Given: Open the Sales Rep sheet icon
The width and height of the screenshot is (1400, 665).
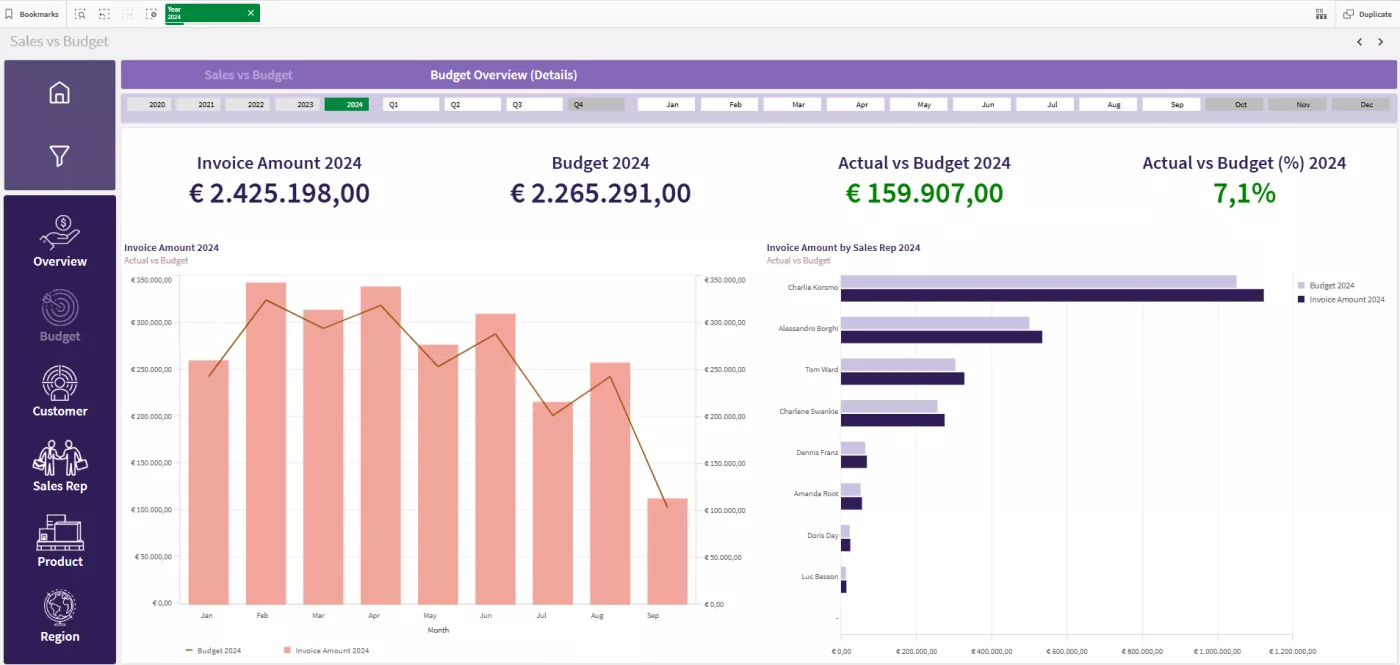Looking at the screenshot, I should (59, 463).
